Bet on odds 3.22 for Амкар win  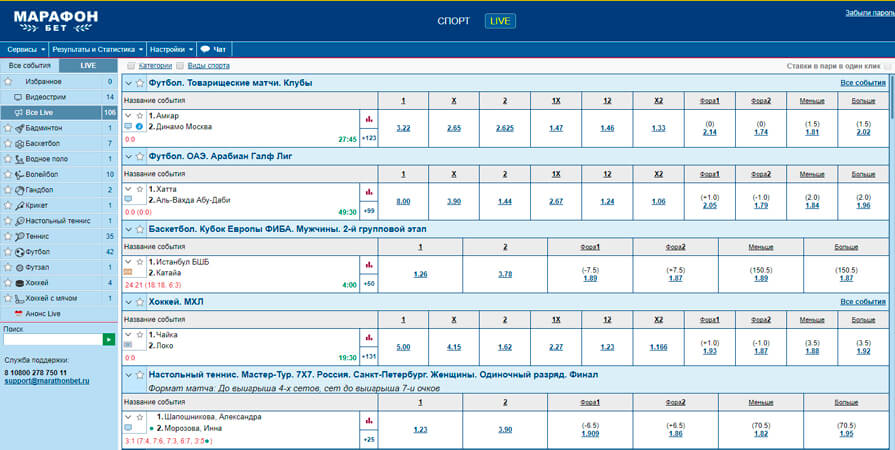click(x=403, y=128)
